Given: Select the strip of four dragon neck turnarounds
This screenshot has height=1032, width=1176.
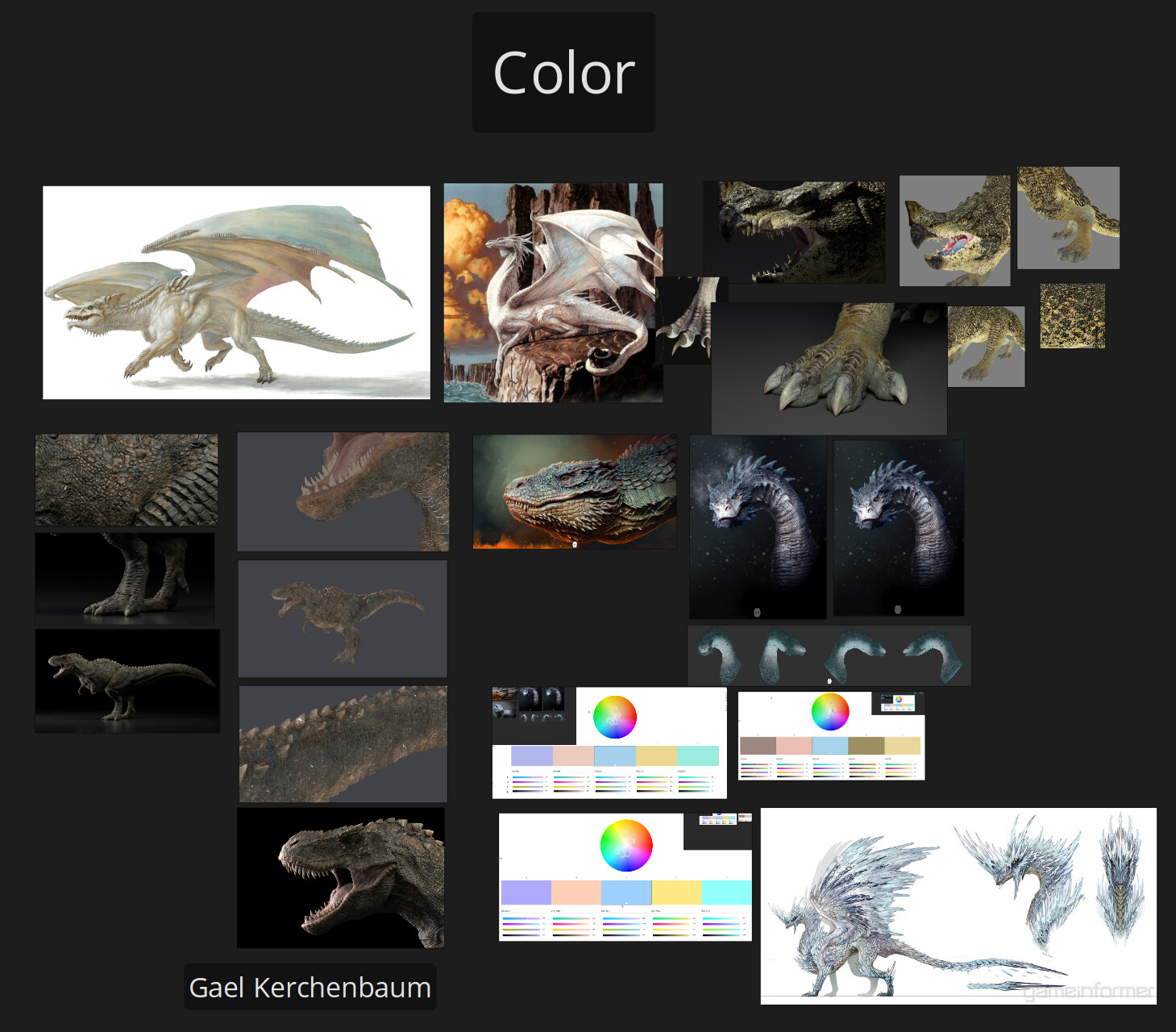Looking at the screenshot, I should (x=829, y=655).
